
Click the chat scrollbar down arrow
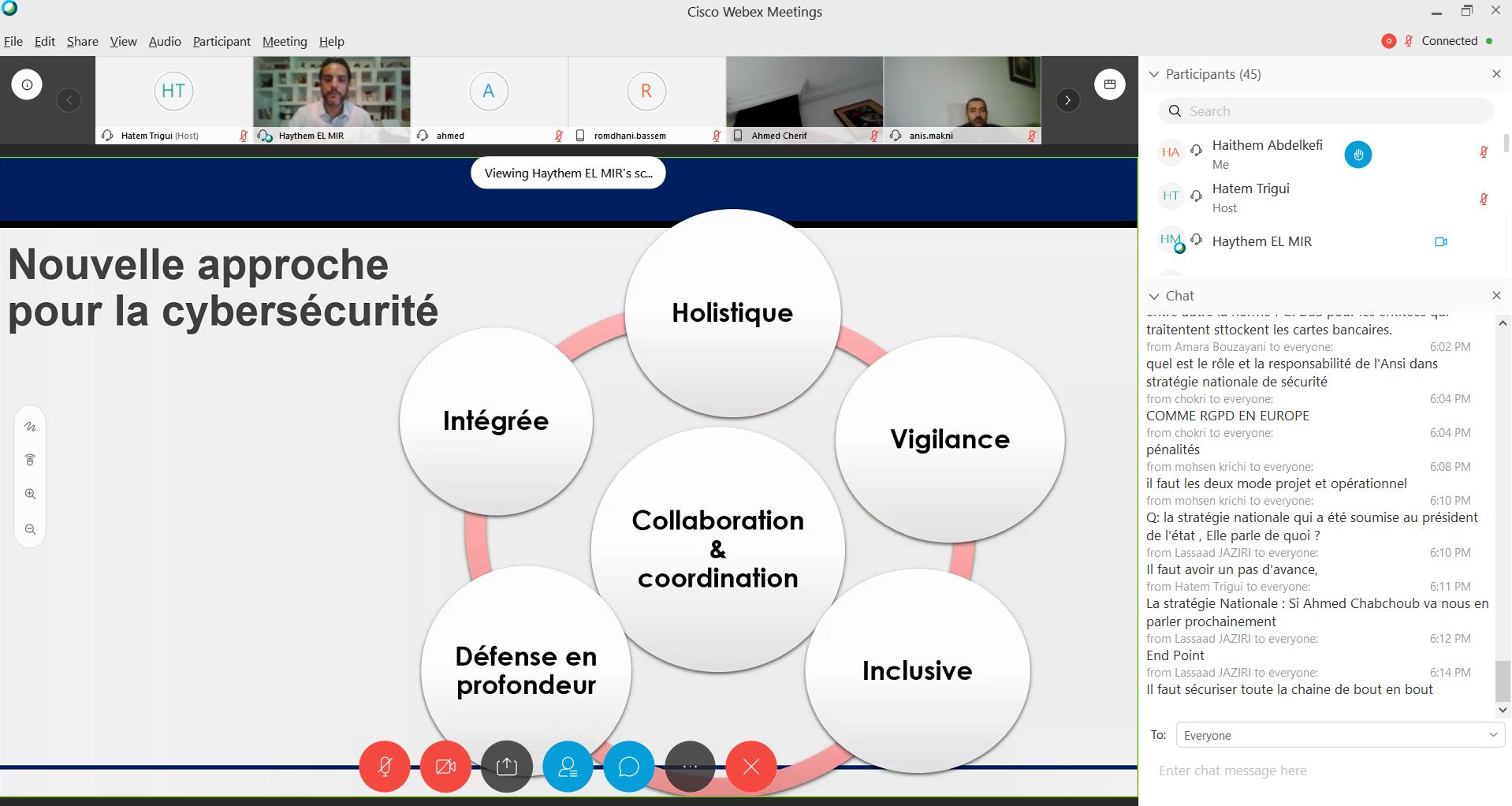[x=1503, y=710]
